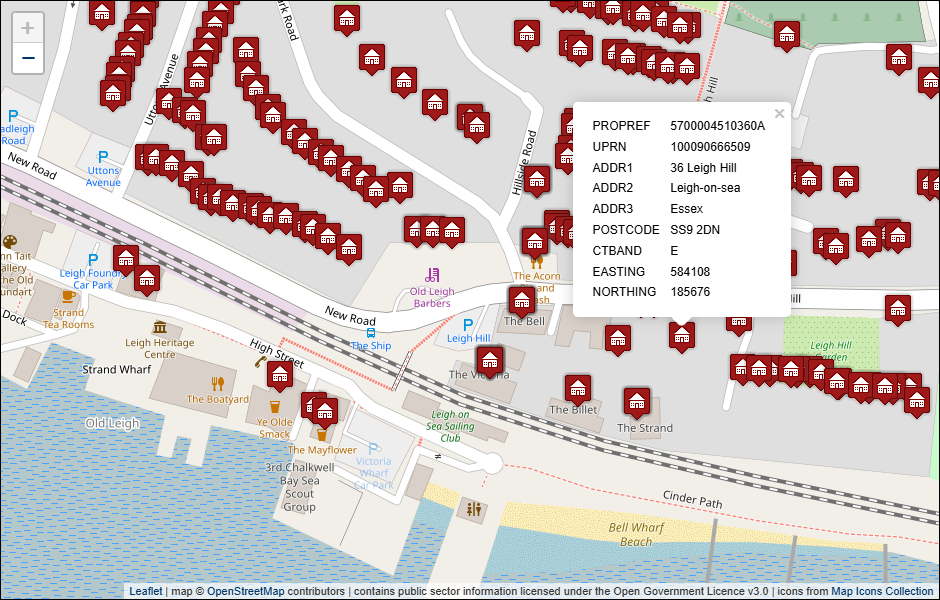Select house marker above Ye Olde Smack
940x600 pixels.
(279, 377)
